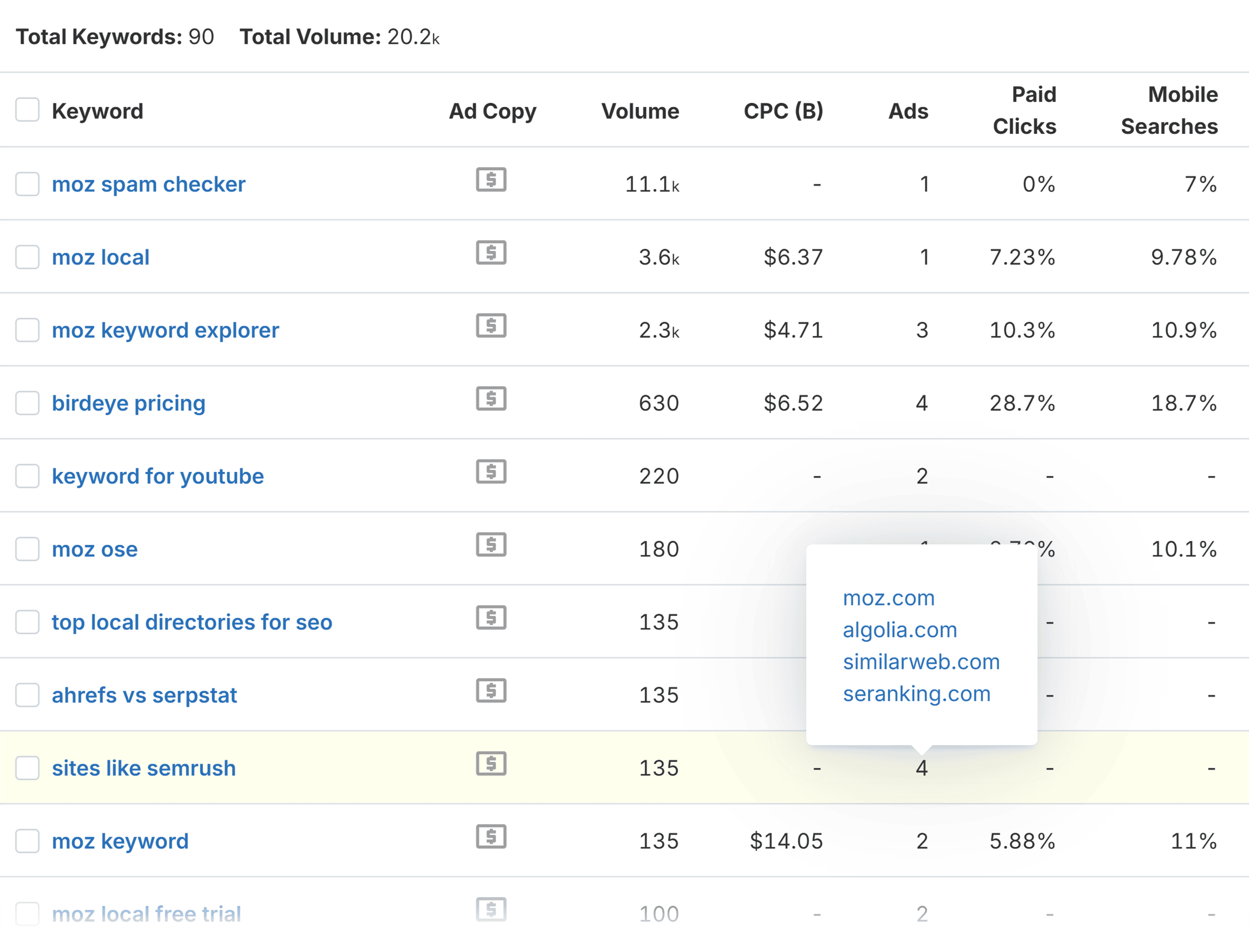1249x952 pixels.
Task: Sort by the CPC (B) column header
Action: [x=784, y=111]
